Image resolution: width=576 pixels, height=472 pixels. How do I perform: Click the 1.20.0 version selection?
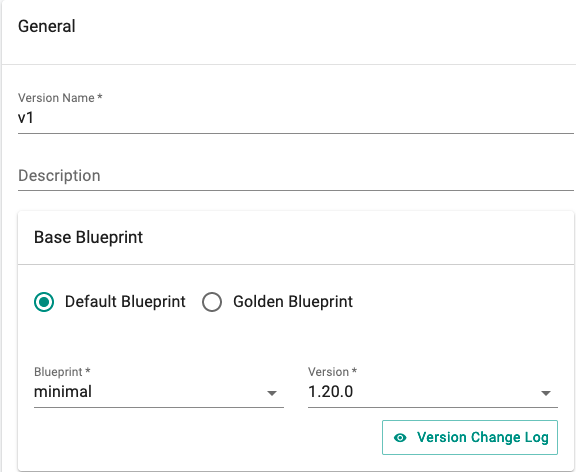[433, 392]
